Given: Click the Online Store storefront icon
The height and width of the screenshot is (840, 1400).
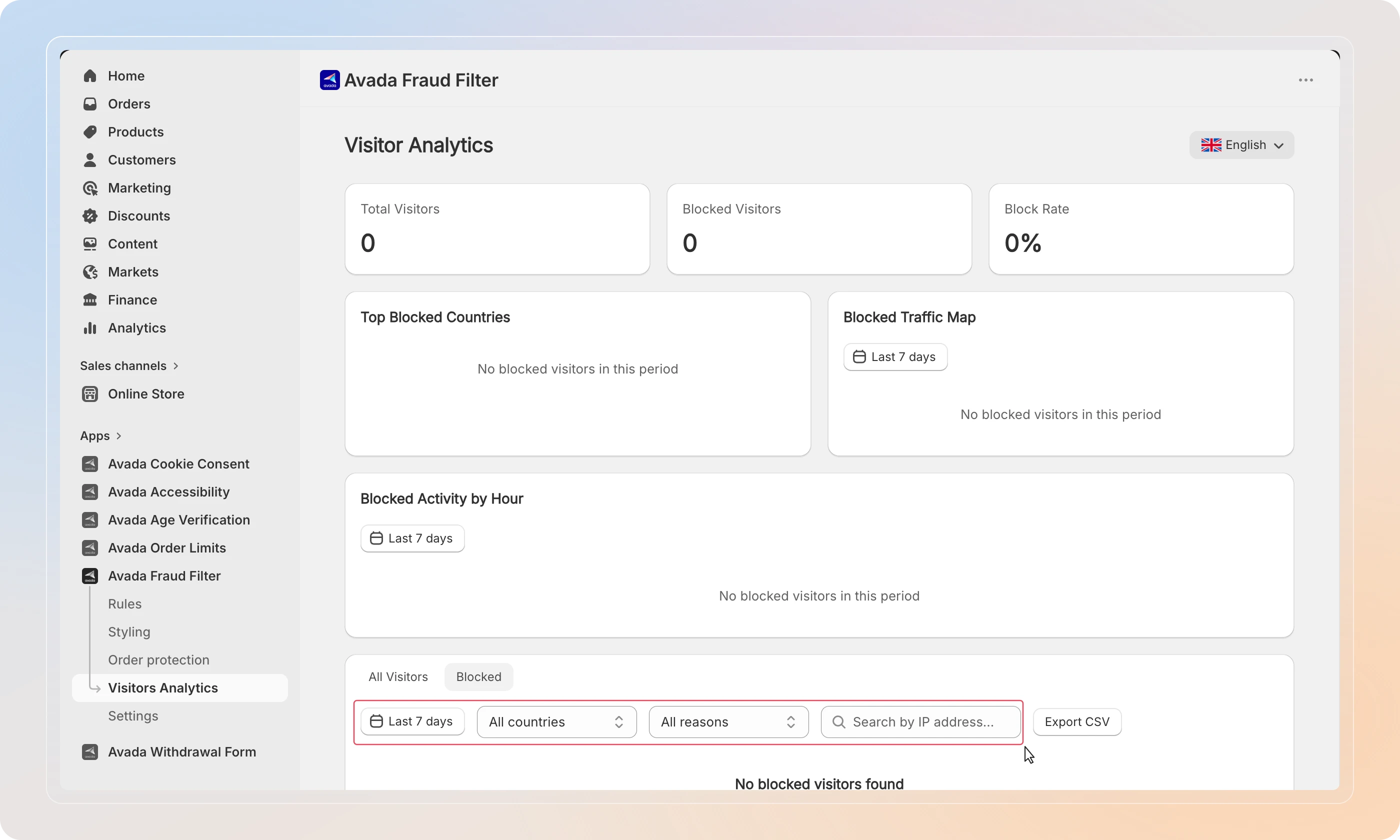Looking at the screenshot, I should click(x=90, y=394).
